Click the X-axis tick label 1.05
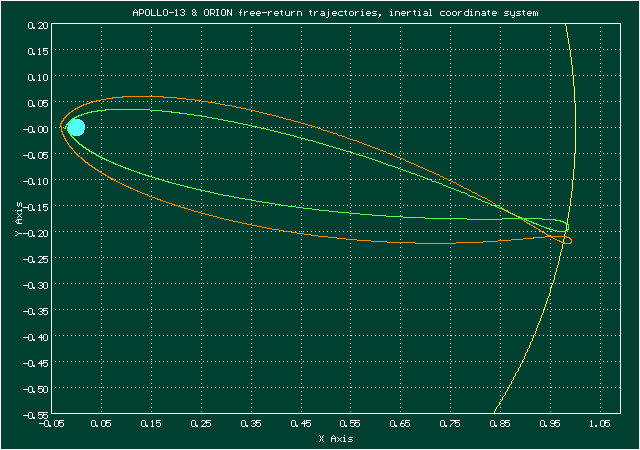The width and height of the screenshot is (640, 450). click(x=600, y=424)
